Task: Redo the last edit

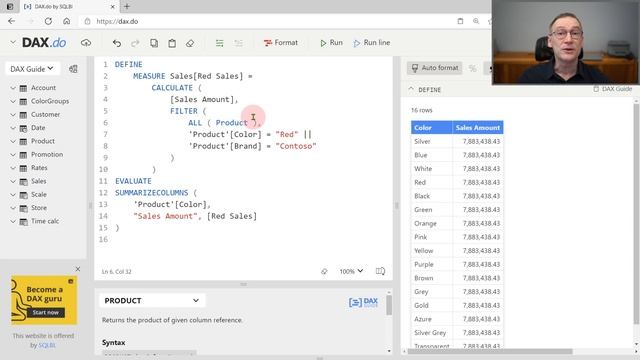Action: tap(135, 43)
